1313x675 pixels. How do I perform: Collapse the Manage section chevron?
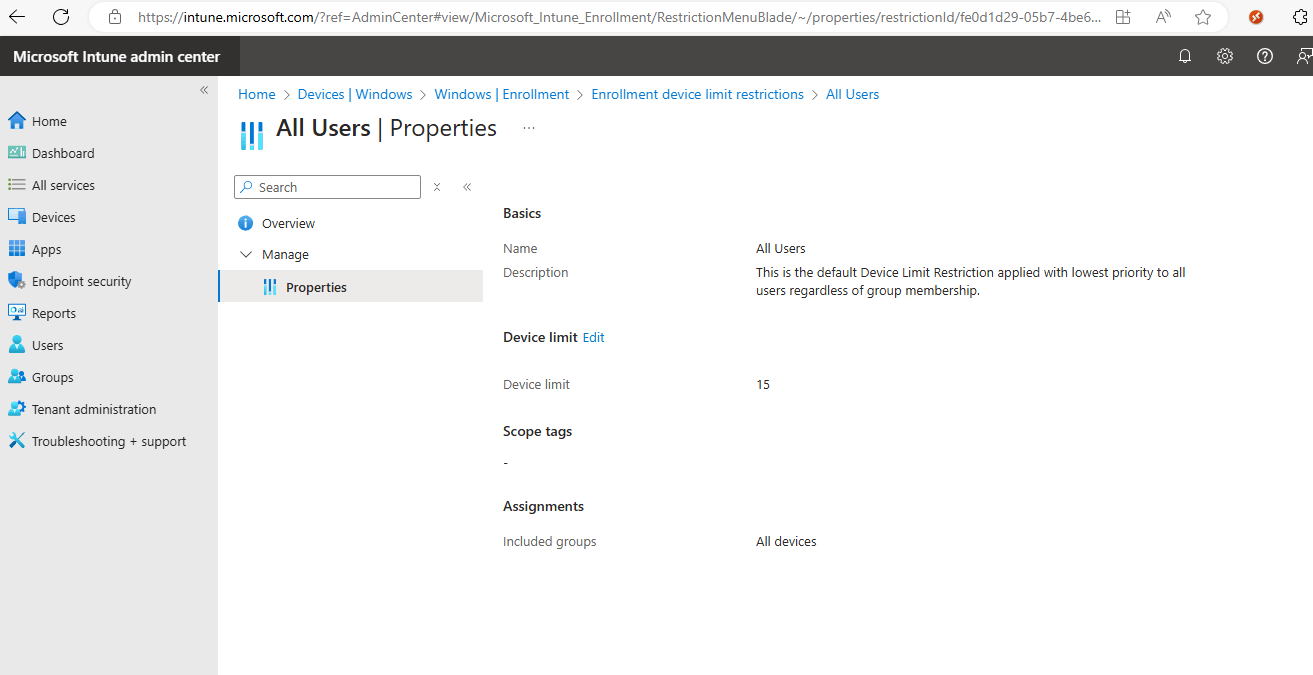pyautogui.click(x=246, y=255)
